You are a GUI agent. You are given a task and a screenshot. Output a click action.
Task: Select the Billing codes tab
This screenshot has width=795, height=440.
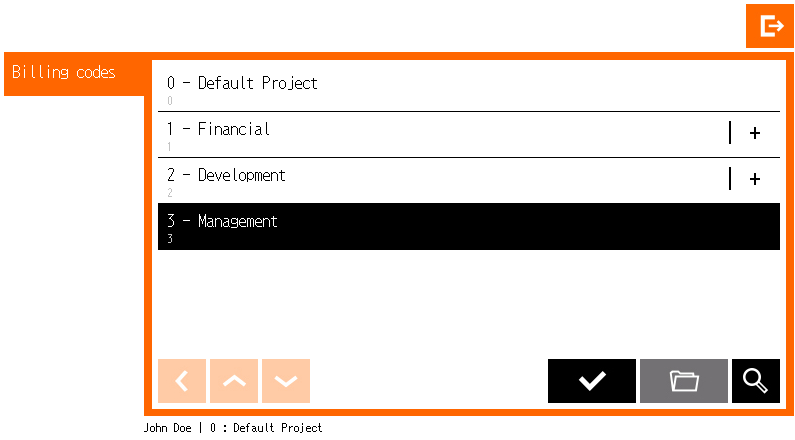(x=64, y=73)
